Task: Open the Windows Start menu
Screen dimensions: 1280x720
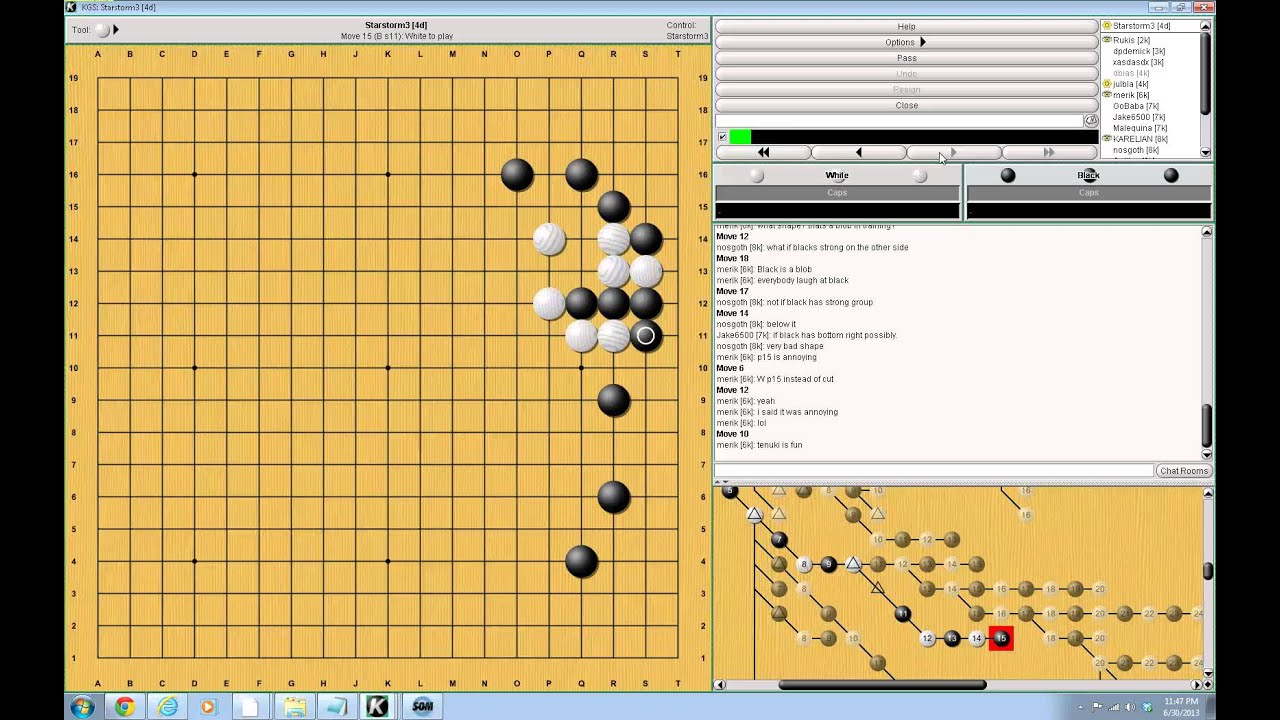Action: point(82,706)
